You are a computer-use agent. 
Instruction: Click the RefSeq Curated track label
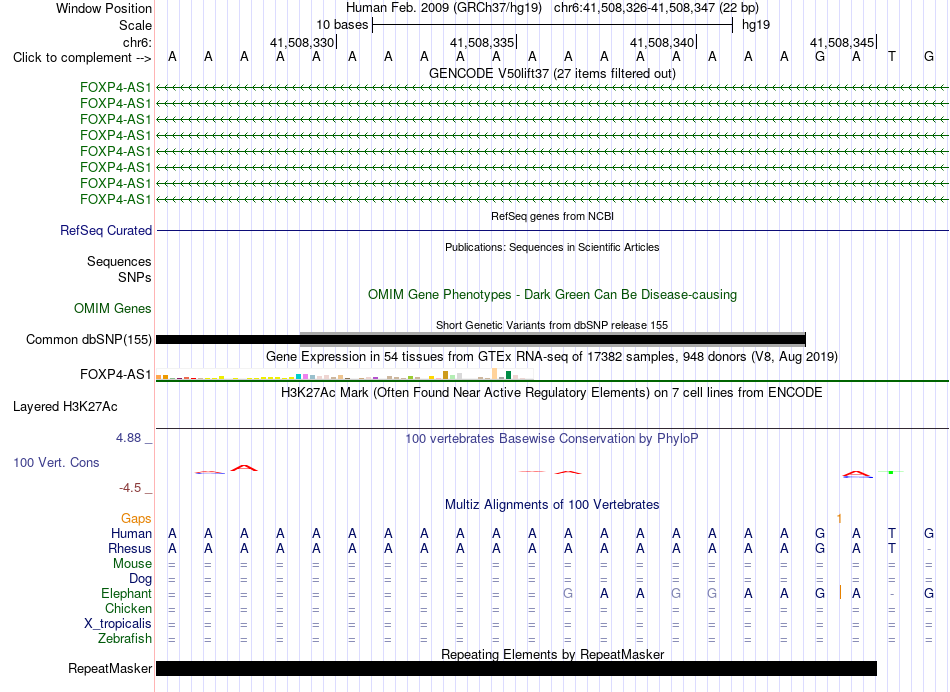tap(105, 230)
